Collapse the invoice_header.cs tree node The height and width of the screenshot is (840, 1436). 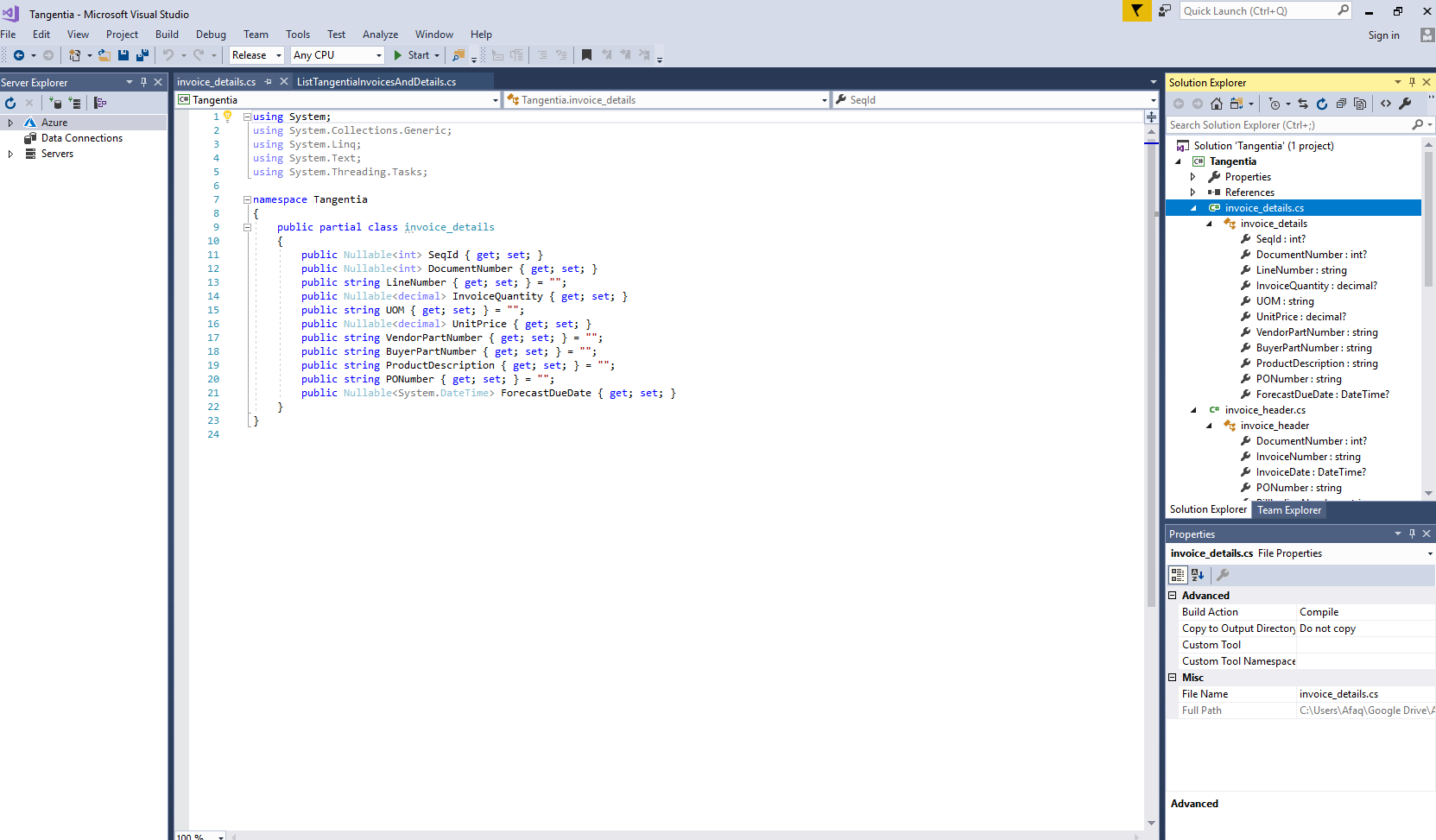tap(1193, 410)
